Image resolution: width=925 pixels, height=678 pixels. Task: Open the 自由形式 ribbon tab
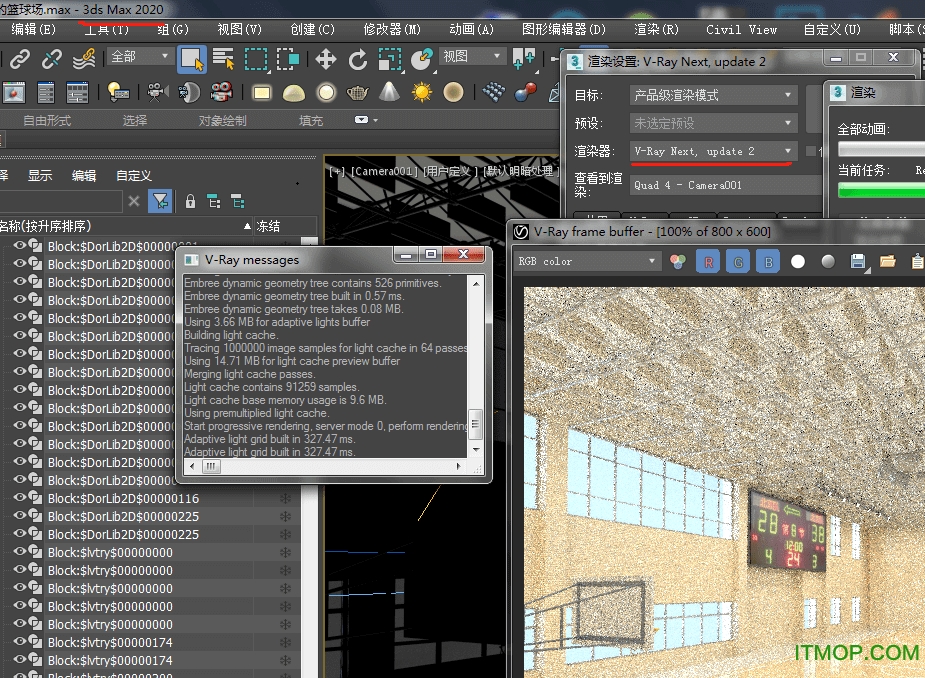point(47,120)
